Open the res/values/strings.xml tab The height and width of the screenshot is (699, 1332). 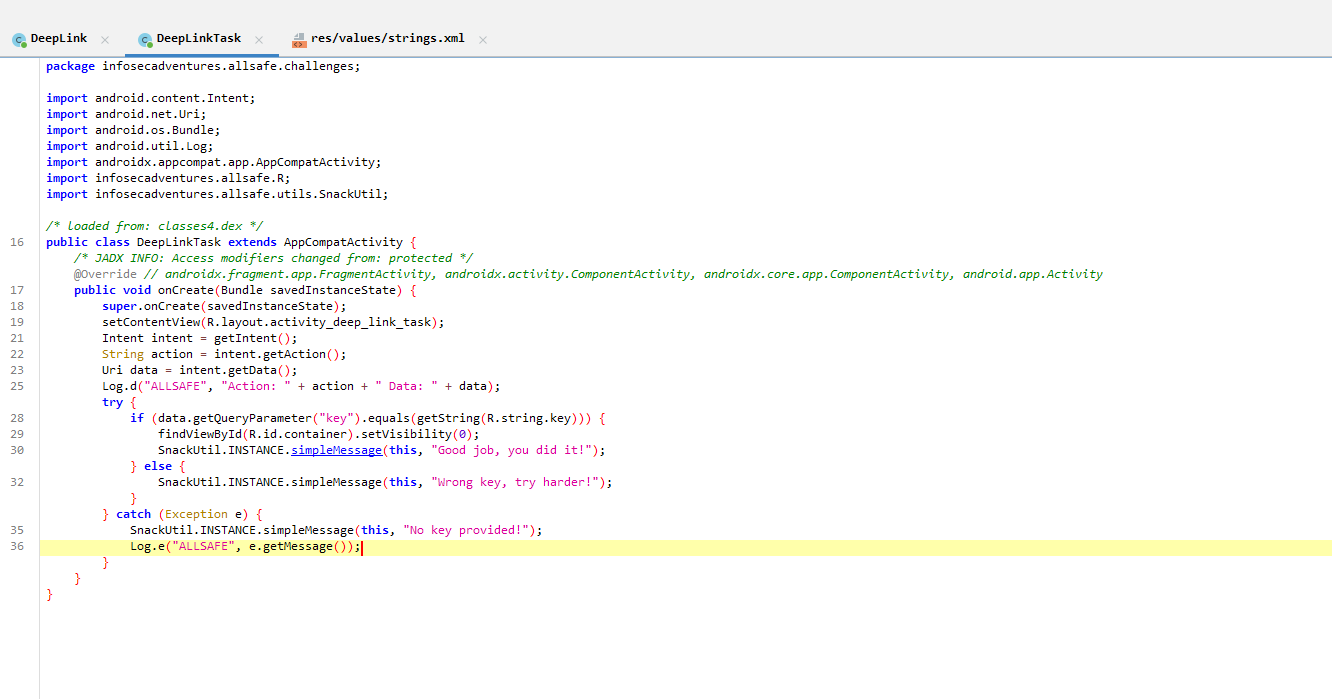click(x=387, y=39)
